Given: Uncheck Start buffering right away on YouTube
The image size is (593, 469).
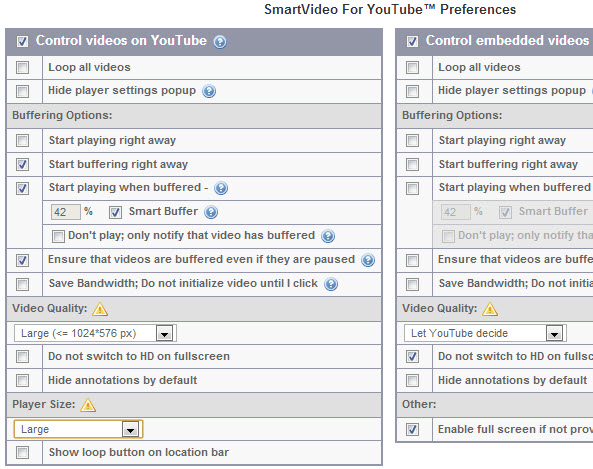Looking at the screenshot, I should 22,164.
